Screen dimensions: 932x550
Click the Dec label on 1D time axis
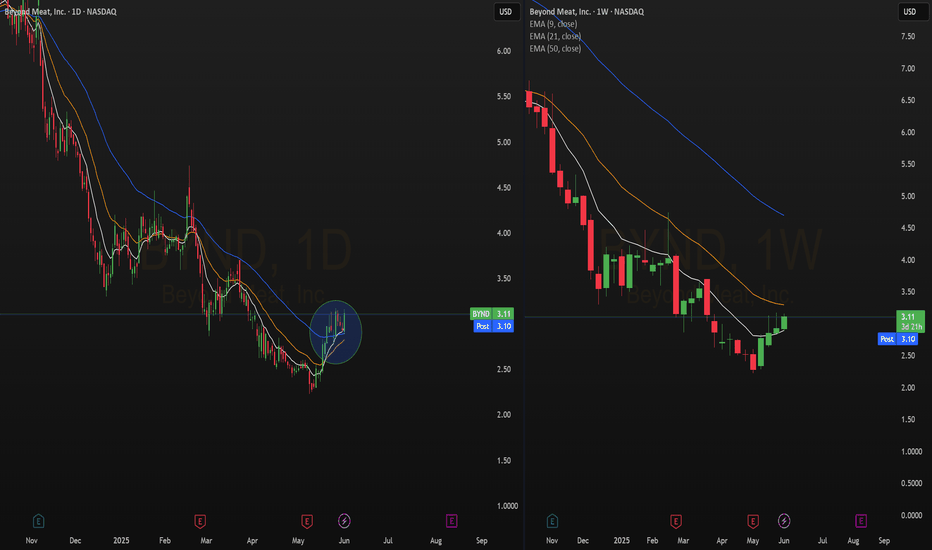[x=75, y=540]
